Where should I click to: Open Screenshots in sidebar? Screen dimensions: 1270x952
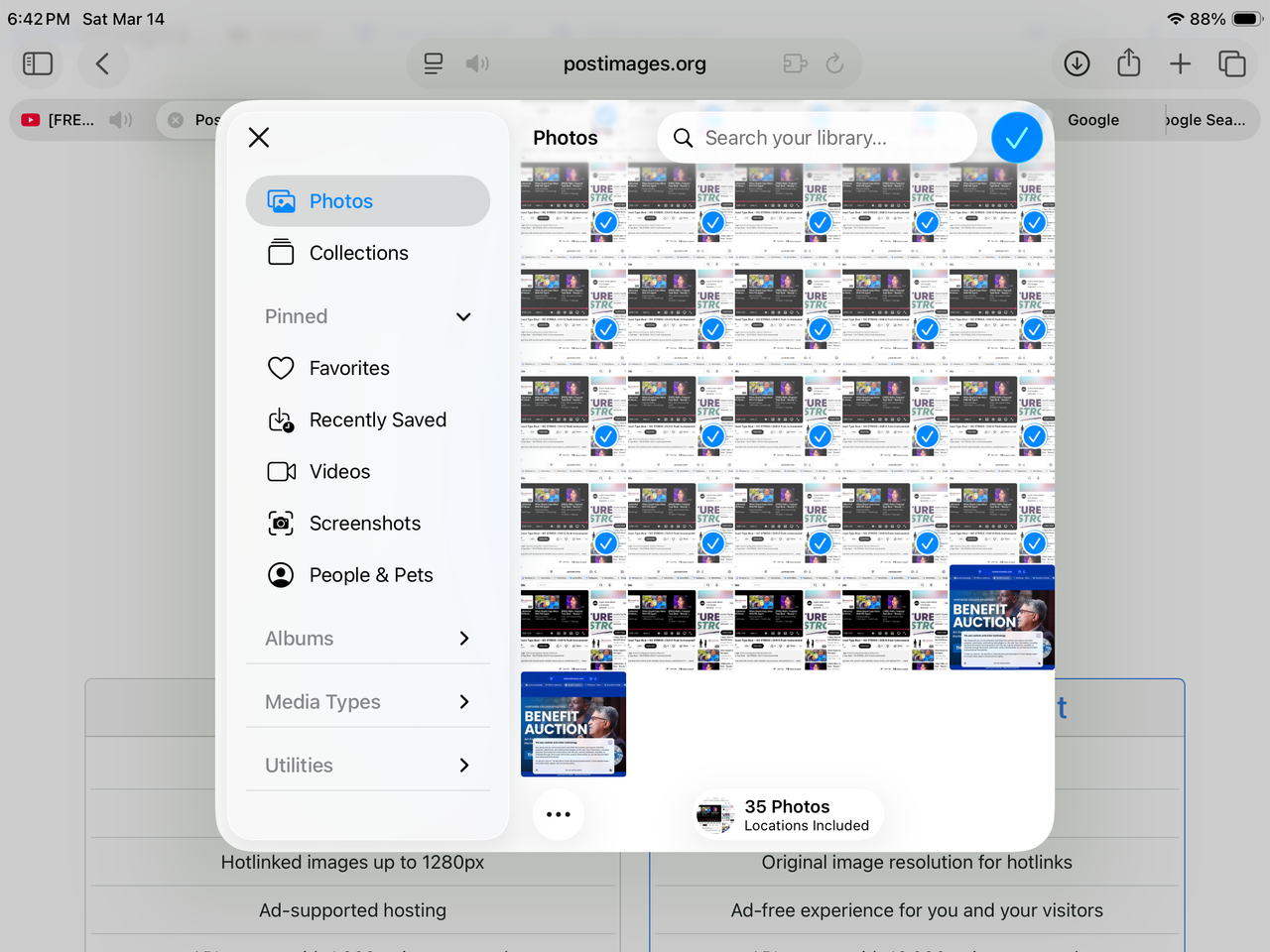368,523
